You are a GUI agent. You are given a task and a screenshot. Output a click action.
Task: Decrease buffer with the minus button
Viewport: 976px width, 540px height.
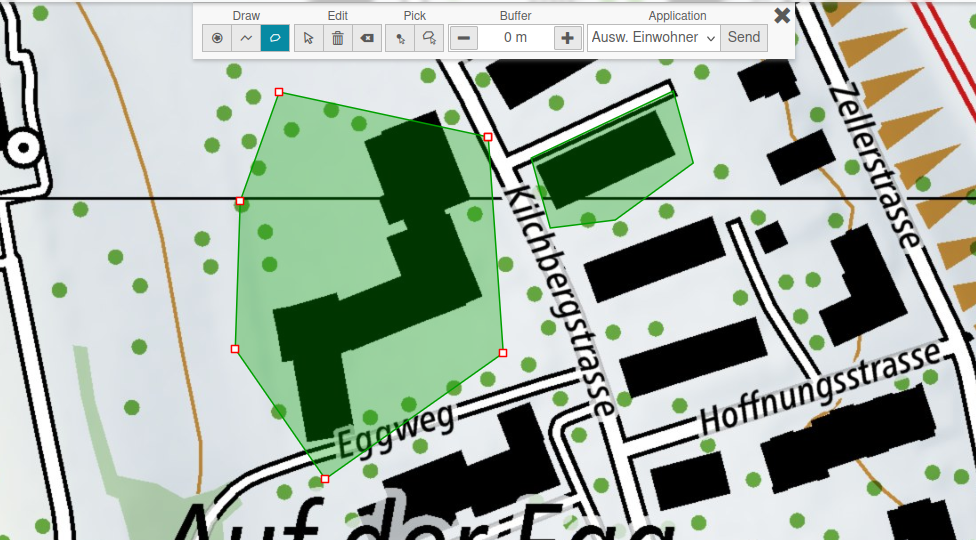pyautogui.click(x=464, y=38)
